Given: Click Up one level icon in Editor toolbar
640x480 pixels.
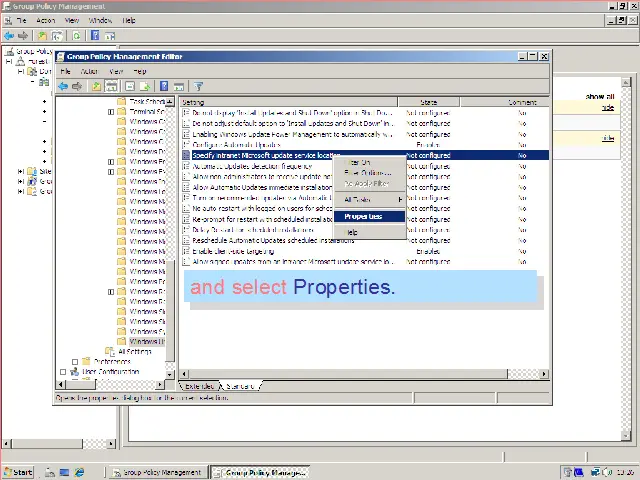Looking at the screenshot, I should (96, 86).
